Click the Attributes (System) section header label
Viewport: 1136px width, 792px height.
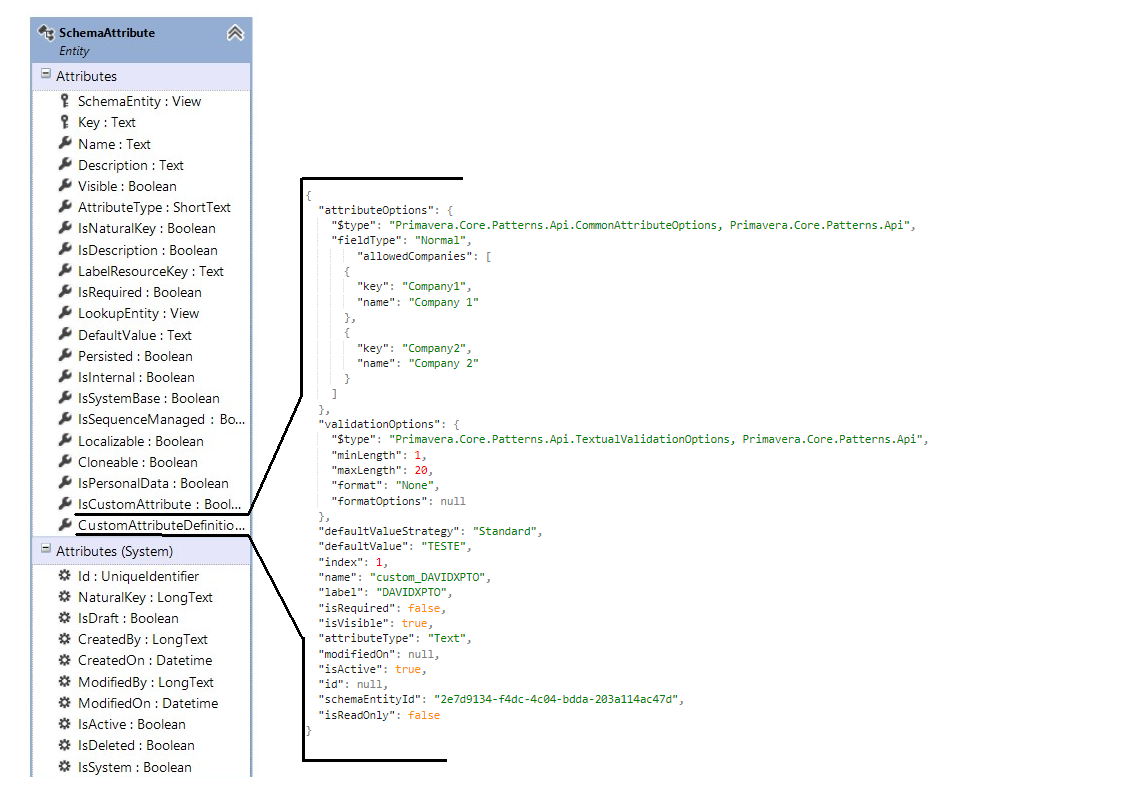tap(114, 551)
